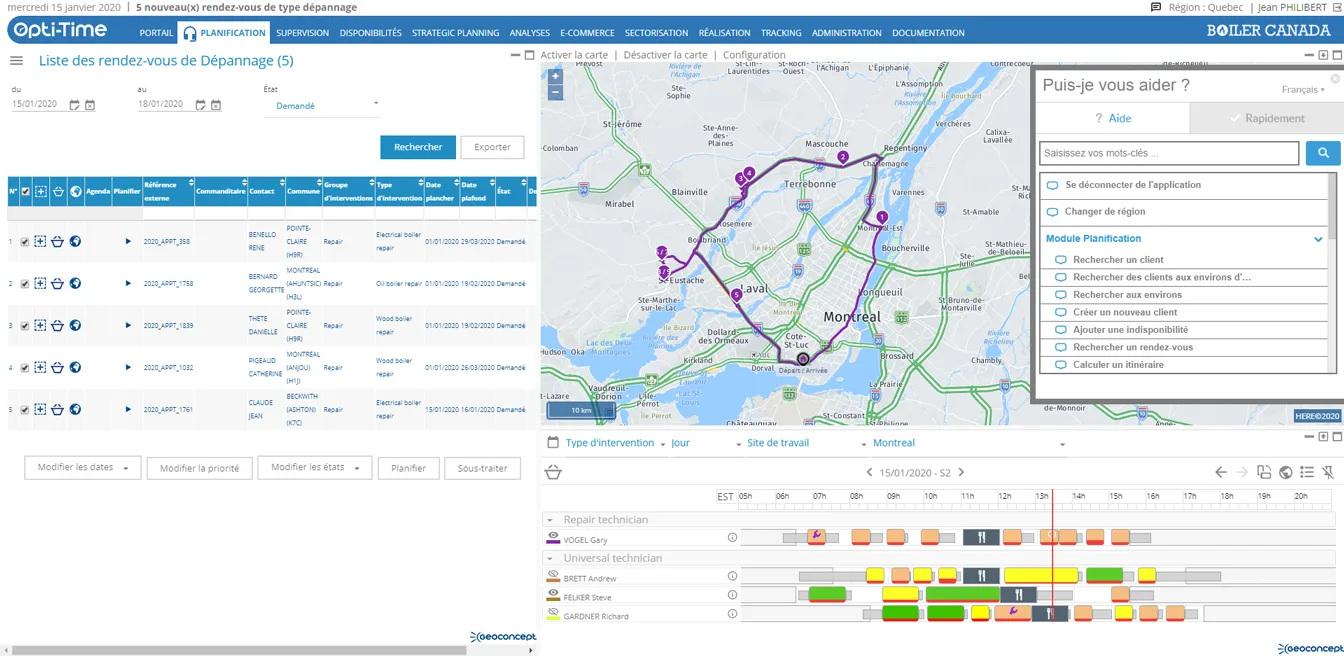Click the back arrow in Gantt toolbar
This screenshot has height=656, width=1344.
click(1221, 472)
